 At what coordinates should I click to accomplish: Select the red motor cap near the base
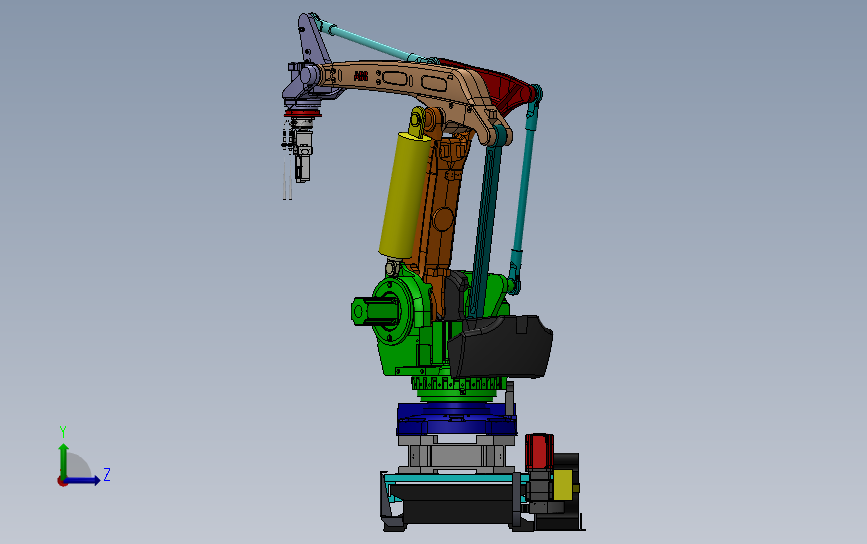[x=539, y=451]
